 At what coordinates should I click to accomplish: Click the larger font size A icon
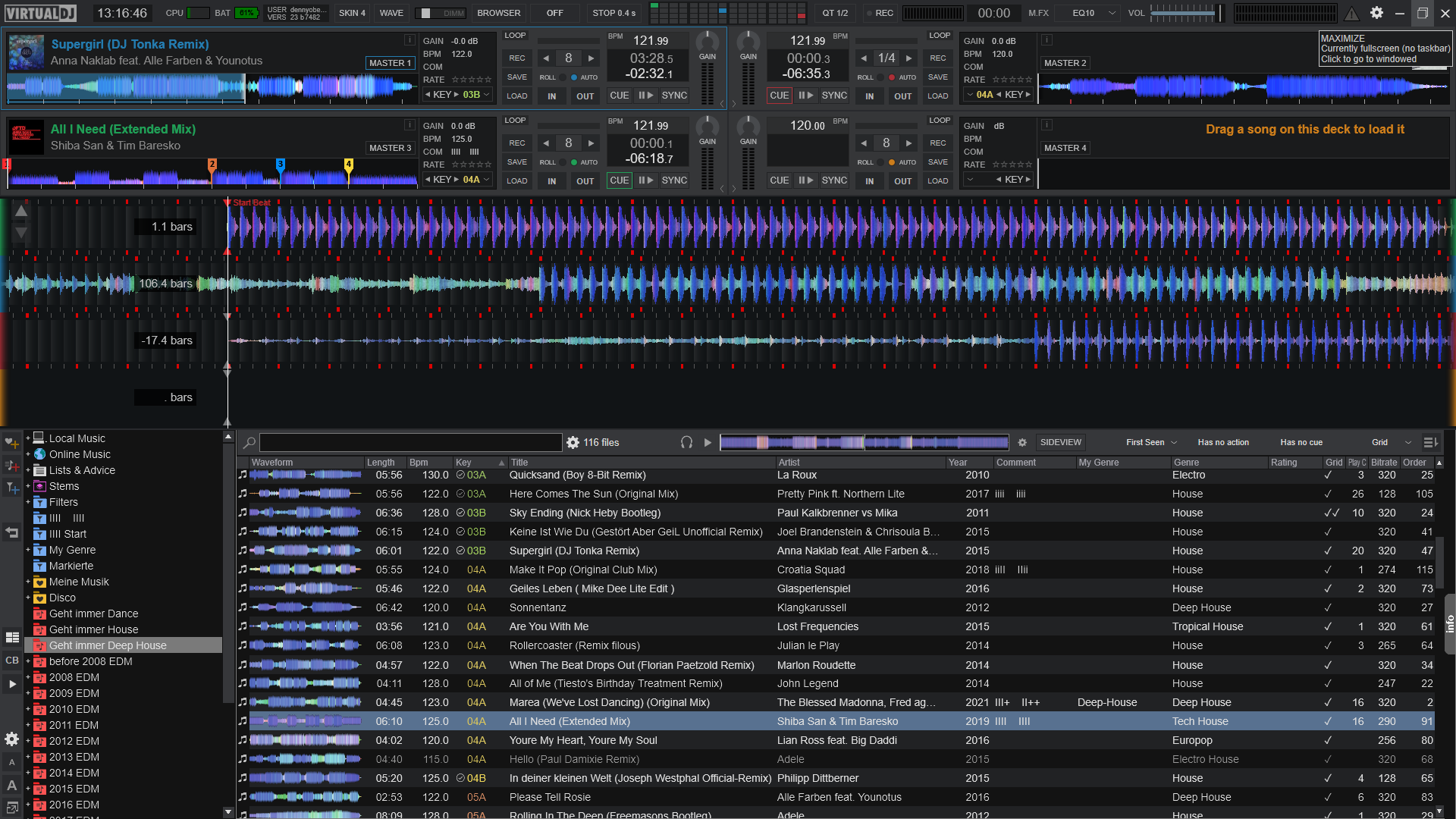(12, 786)
